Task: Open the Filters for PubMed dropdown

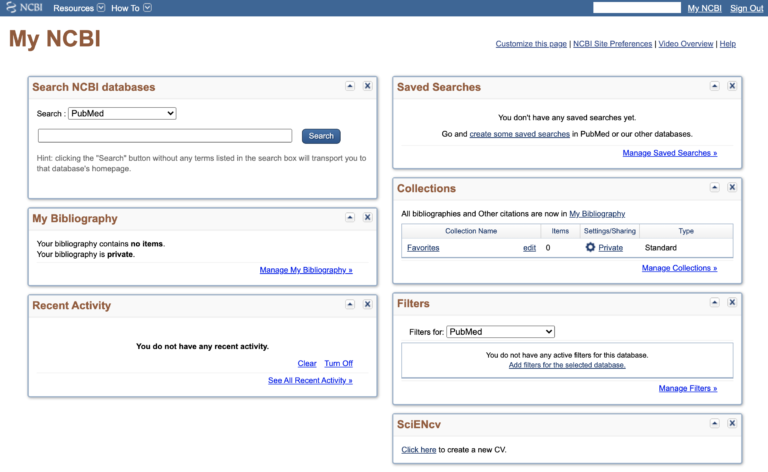Action: [x=501, y=332]
